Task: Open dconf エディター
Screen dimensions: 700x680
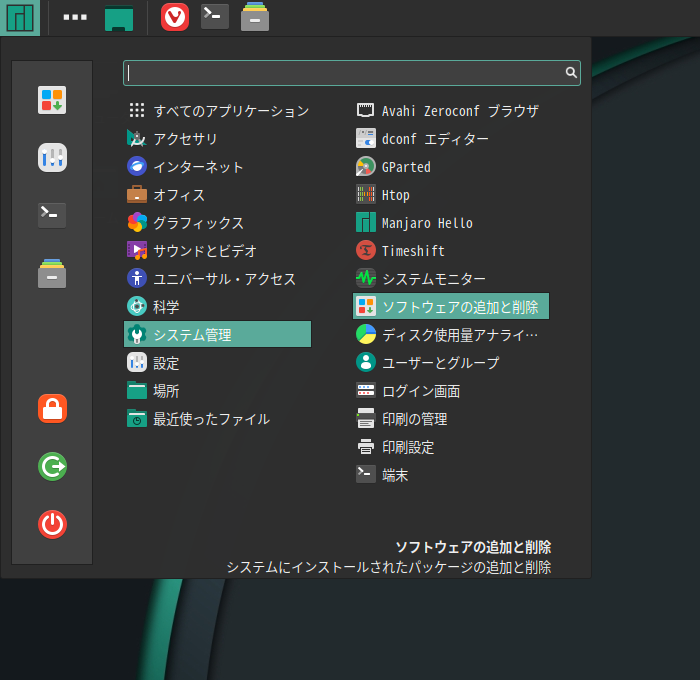Action: [x=434, y=139]
